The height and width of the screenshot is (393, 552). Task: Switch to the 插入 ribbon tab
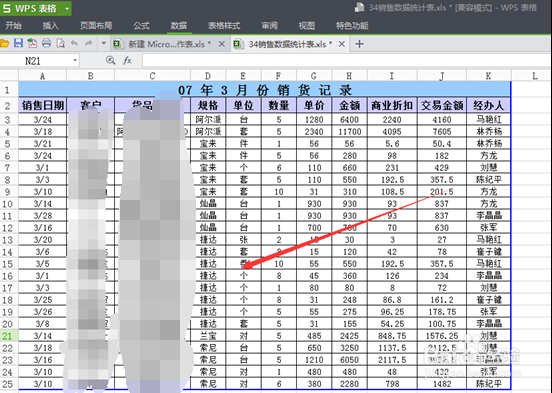pyautogui.click(x=50, y=25)
